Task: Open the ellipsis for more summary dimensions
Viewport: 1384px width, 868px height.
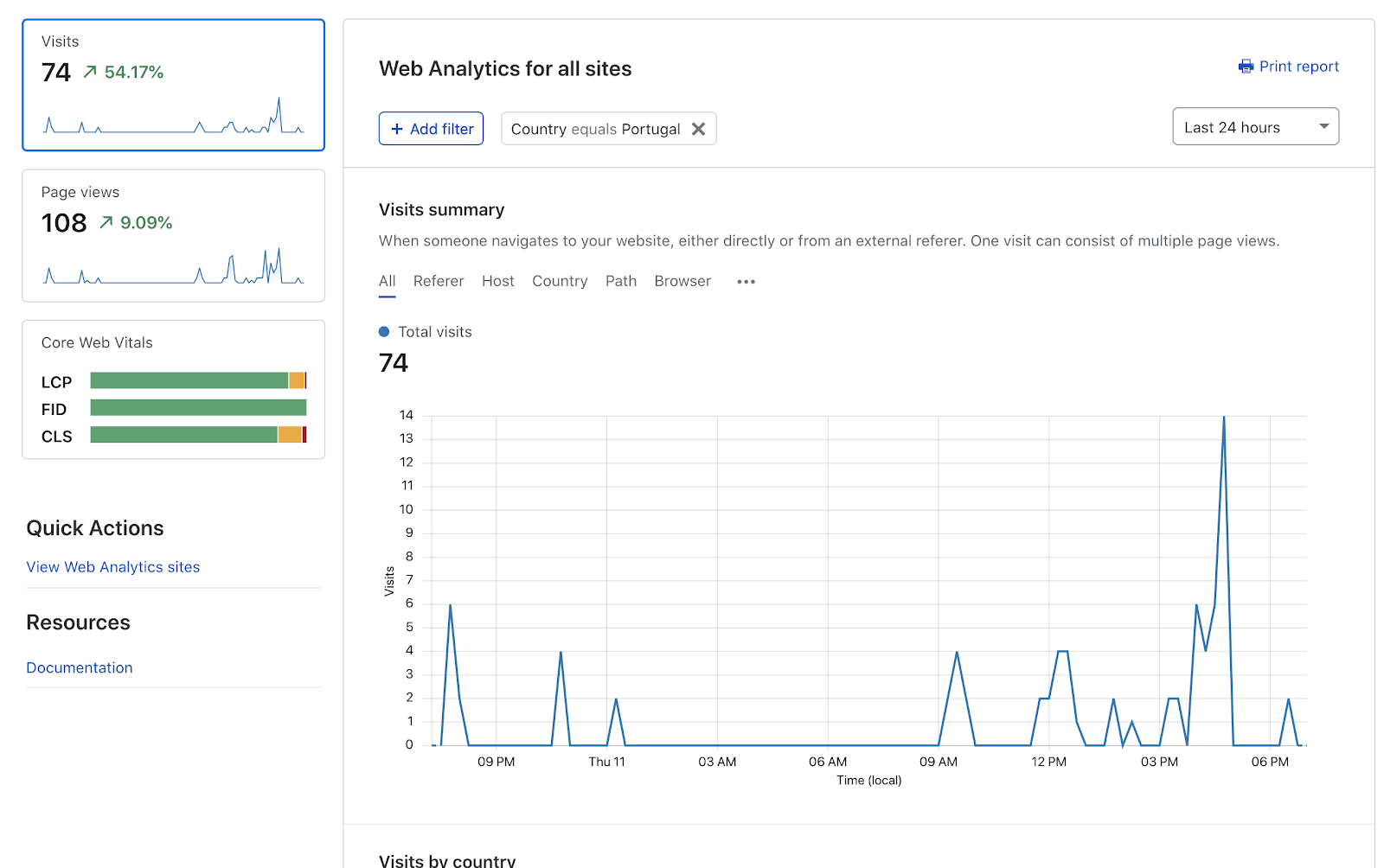Action: pos(745,281)
